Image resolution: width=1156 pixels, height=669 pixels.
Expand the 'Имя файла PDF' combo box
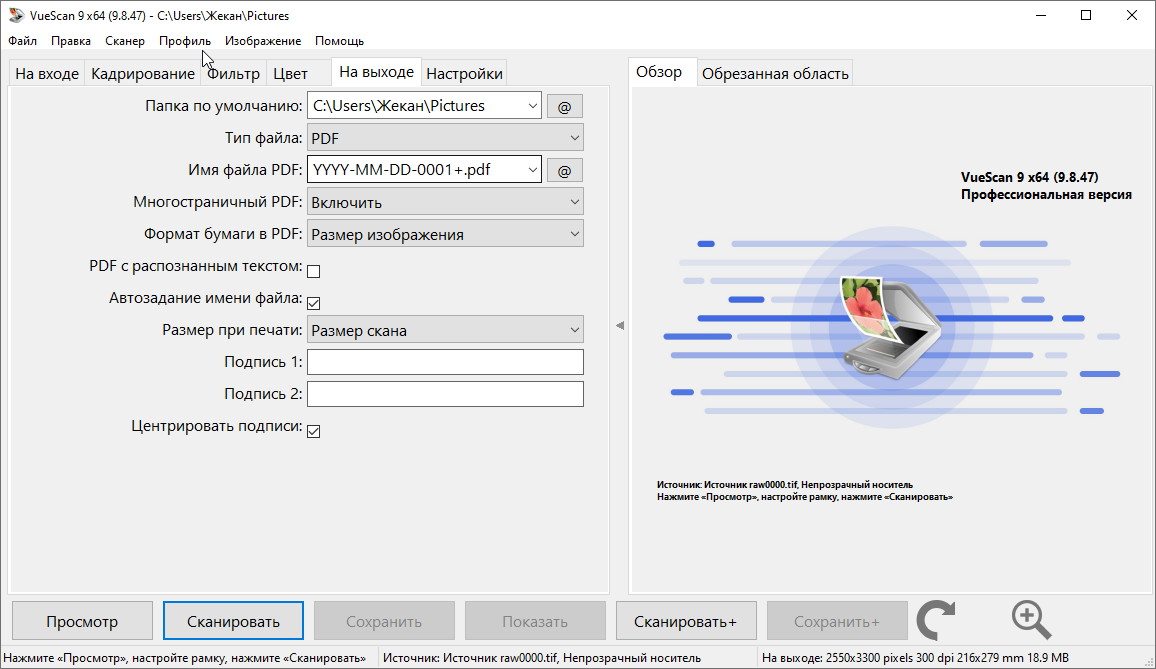[x=532, y=170]
